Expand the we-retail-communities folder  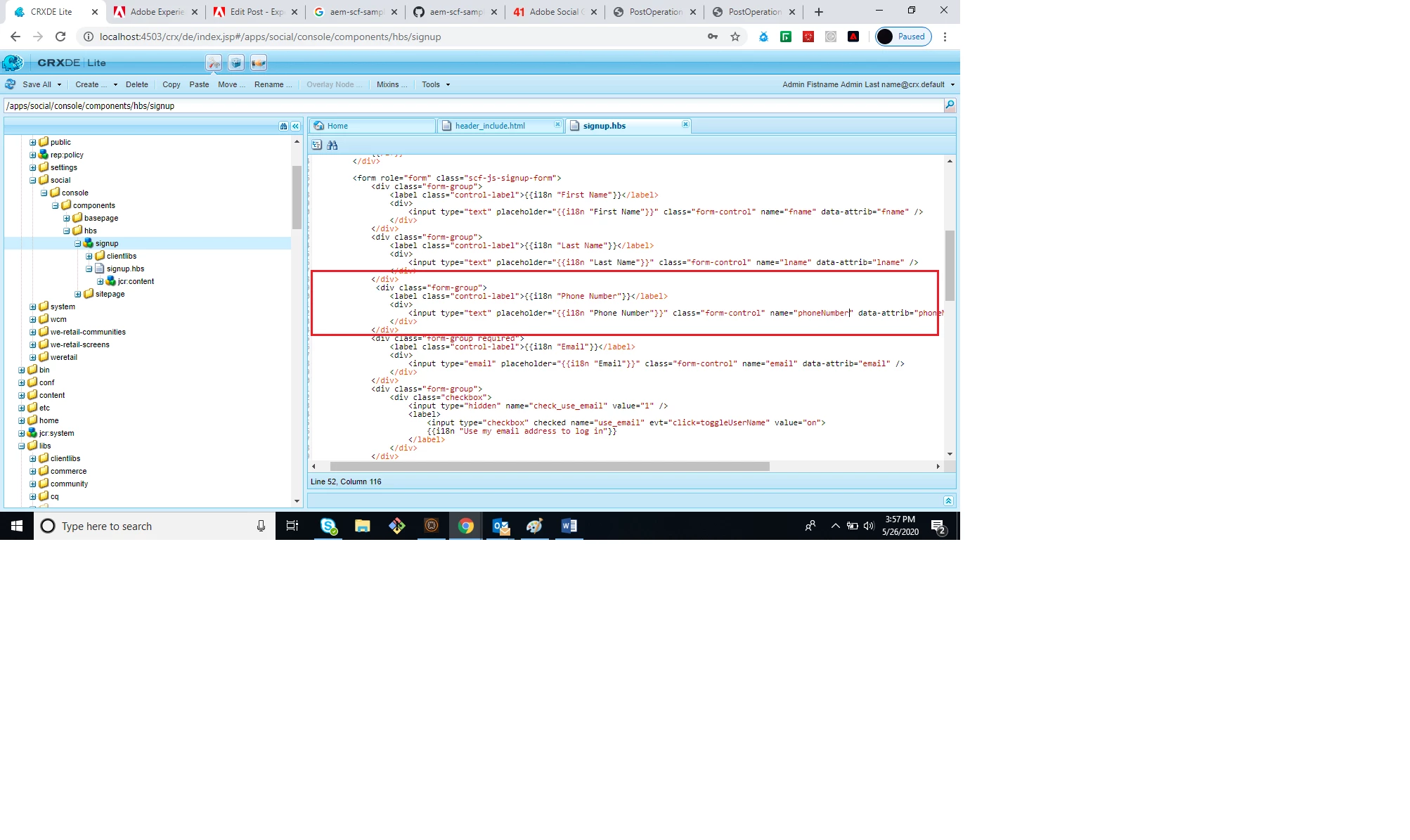pyautogui.click(x=33, y=332)
